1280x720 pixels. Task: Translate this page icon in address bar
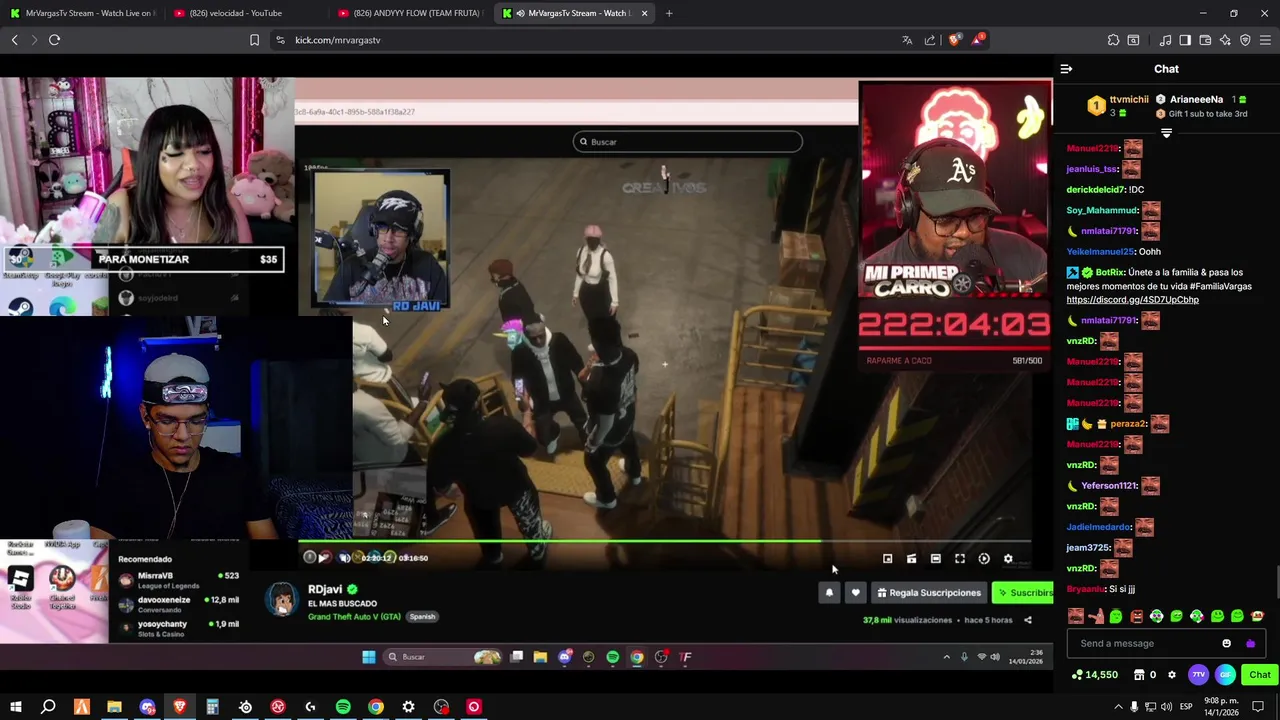[907, 40]
